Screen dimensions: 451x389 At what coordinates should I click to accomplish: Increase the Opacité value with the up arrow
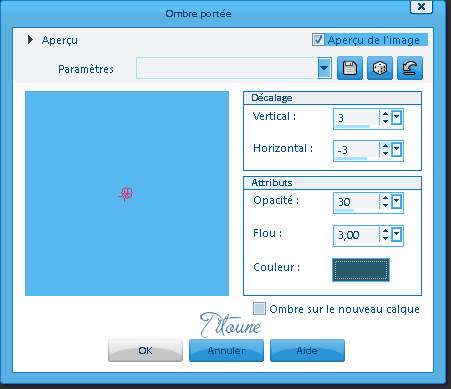[385, 198]
